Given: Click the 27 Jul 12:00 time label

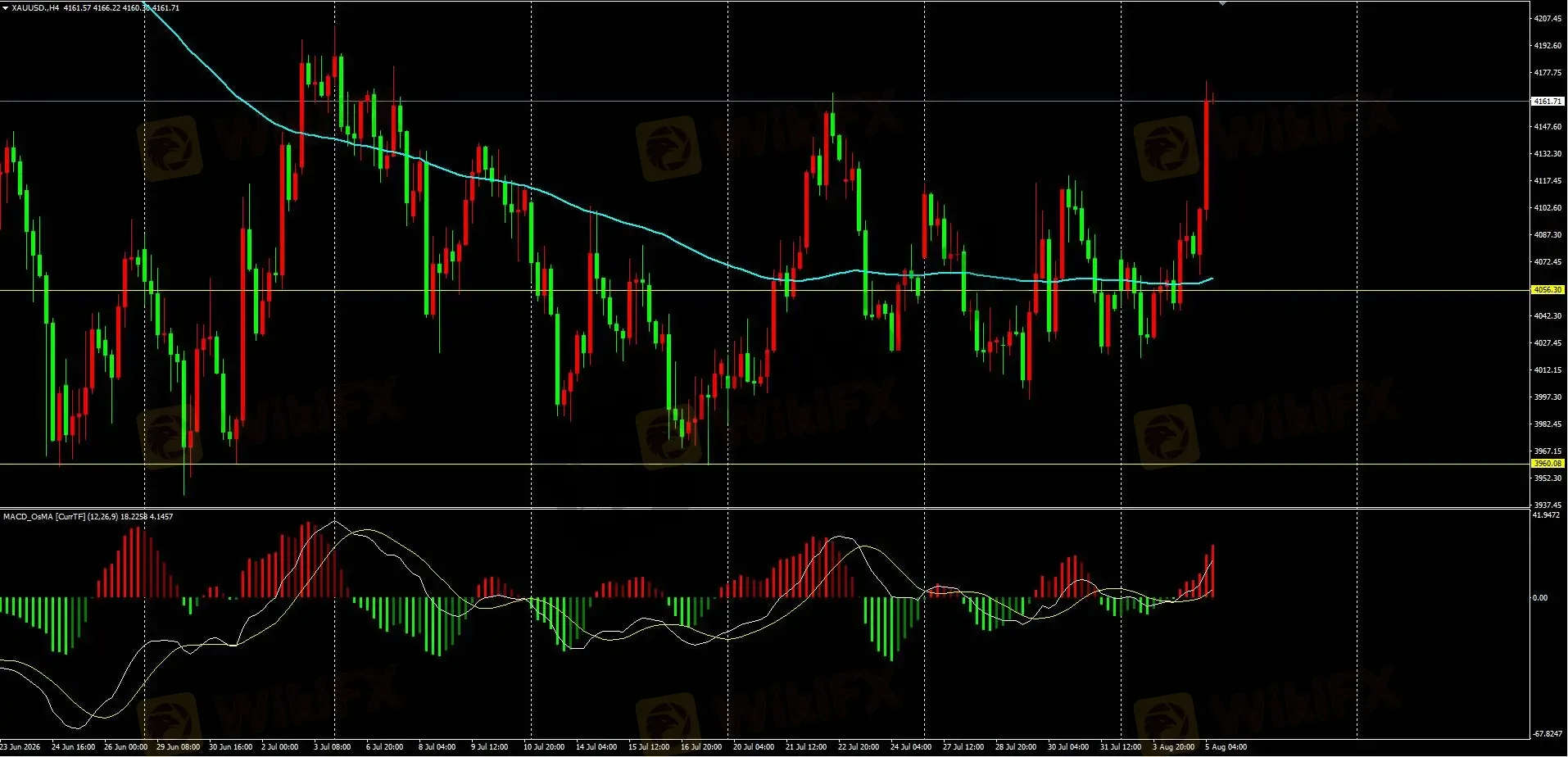Looking at the screenshot, I should click(x=964, y=747).
